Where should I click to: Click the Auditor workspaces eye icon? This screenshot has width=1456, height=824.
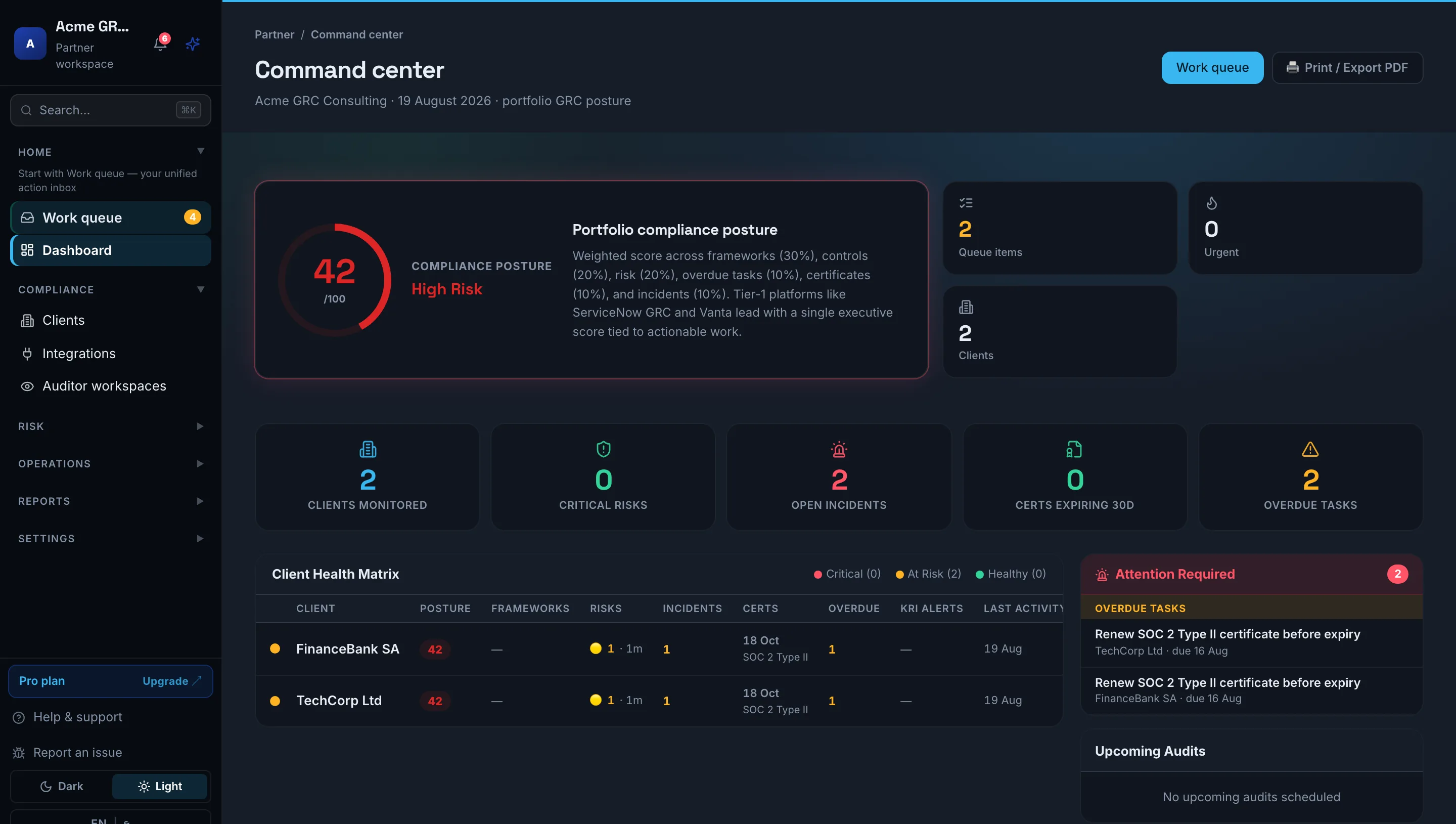27,386
